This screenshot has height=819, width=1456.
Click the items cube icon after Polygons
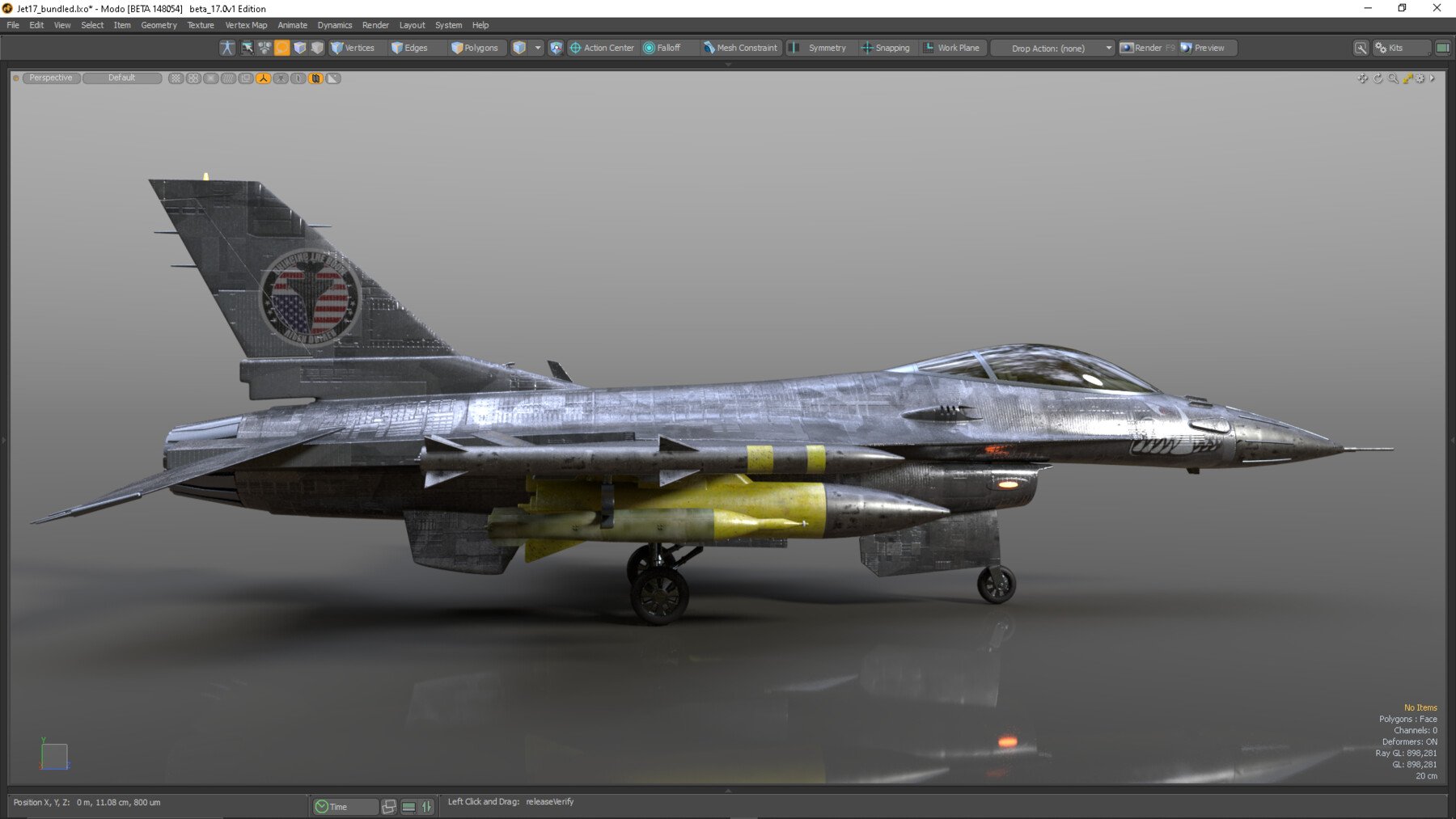pyautogui.click(x=519, y=48)
